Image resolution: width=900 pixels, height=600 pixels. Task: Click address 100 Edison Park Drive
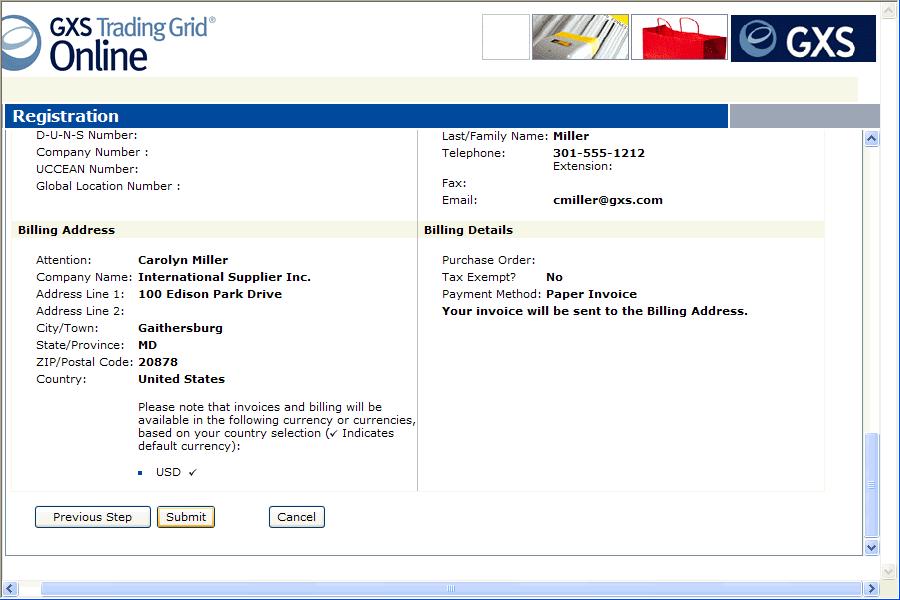coord(210,294)
